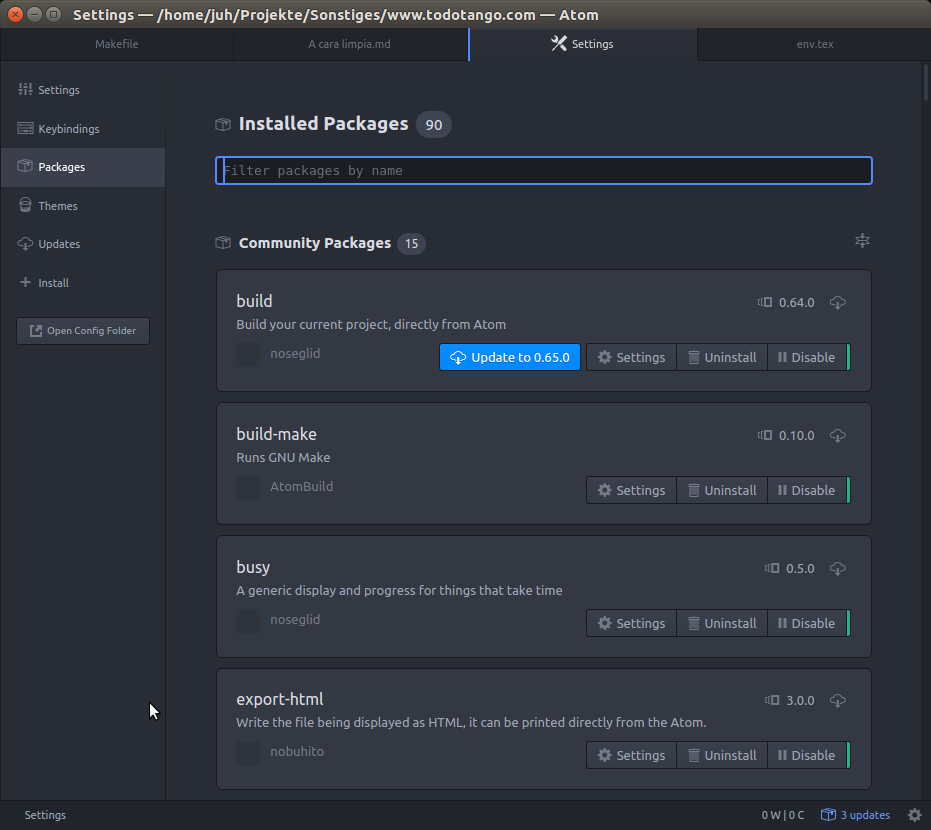Screen dimensions: 931x830
Task: Open noseglid author avatar on build card
Action: 248,355
